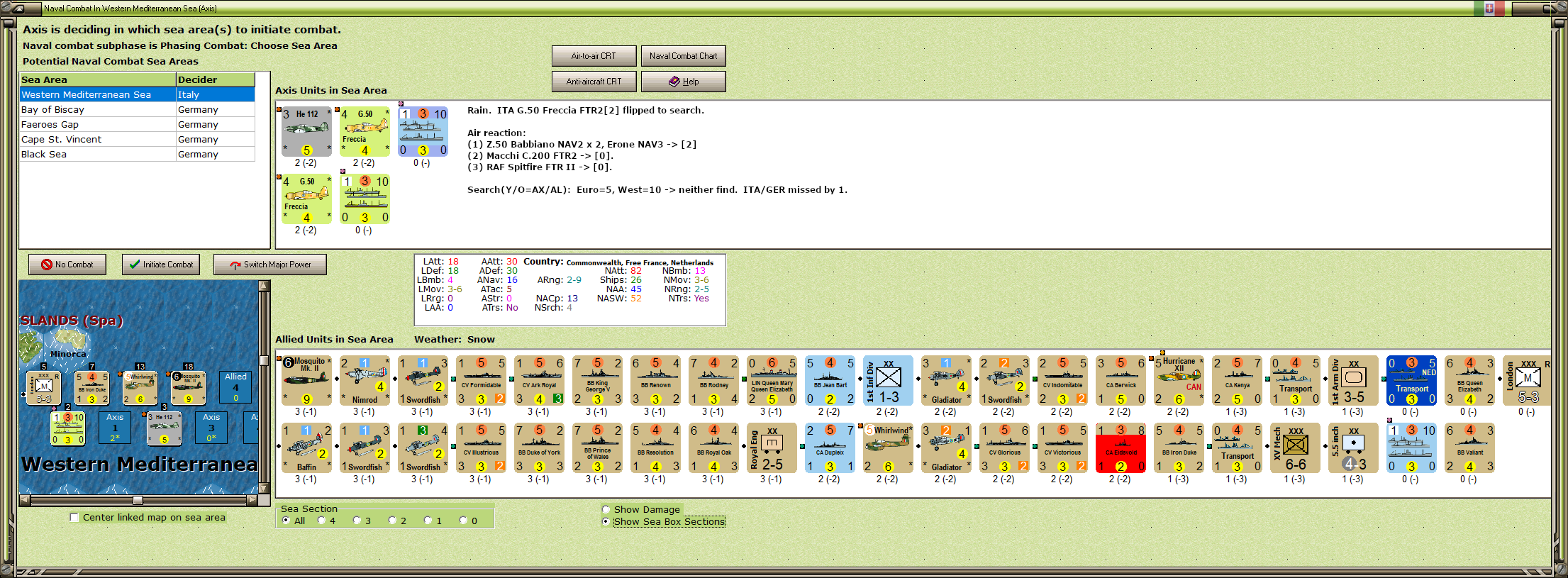Viewport: 1568px width, 578px height.
Task: Select Show Sea Box Sections option
Action: coord(606,521)
